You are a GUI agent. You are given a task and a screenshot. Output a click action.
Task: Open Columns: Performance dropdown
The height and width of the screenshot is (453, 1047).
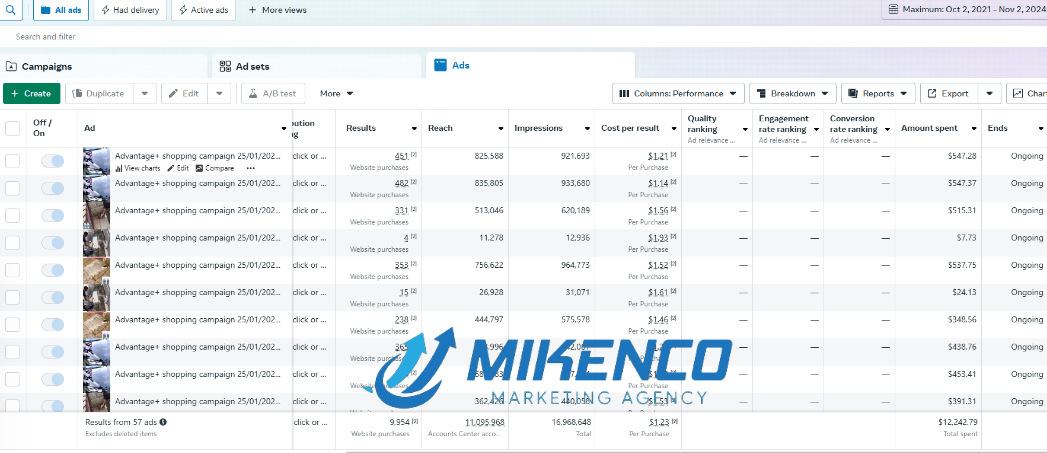(678, 94)
